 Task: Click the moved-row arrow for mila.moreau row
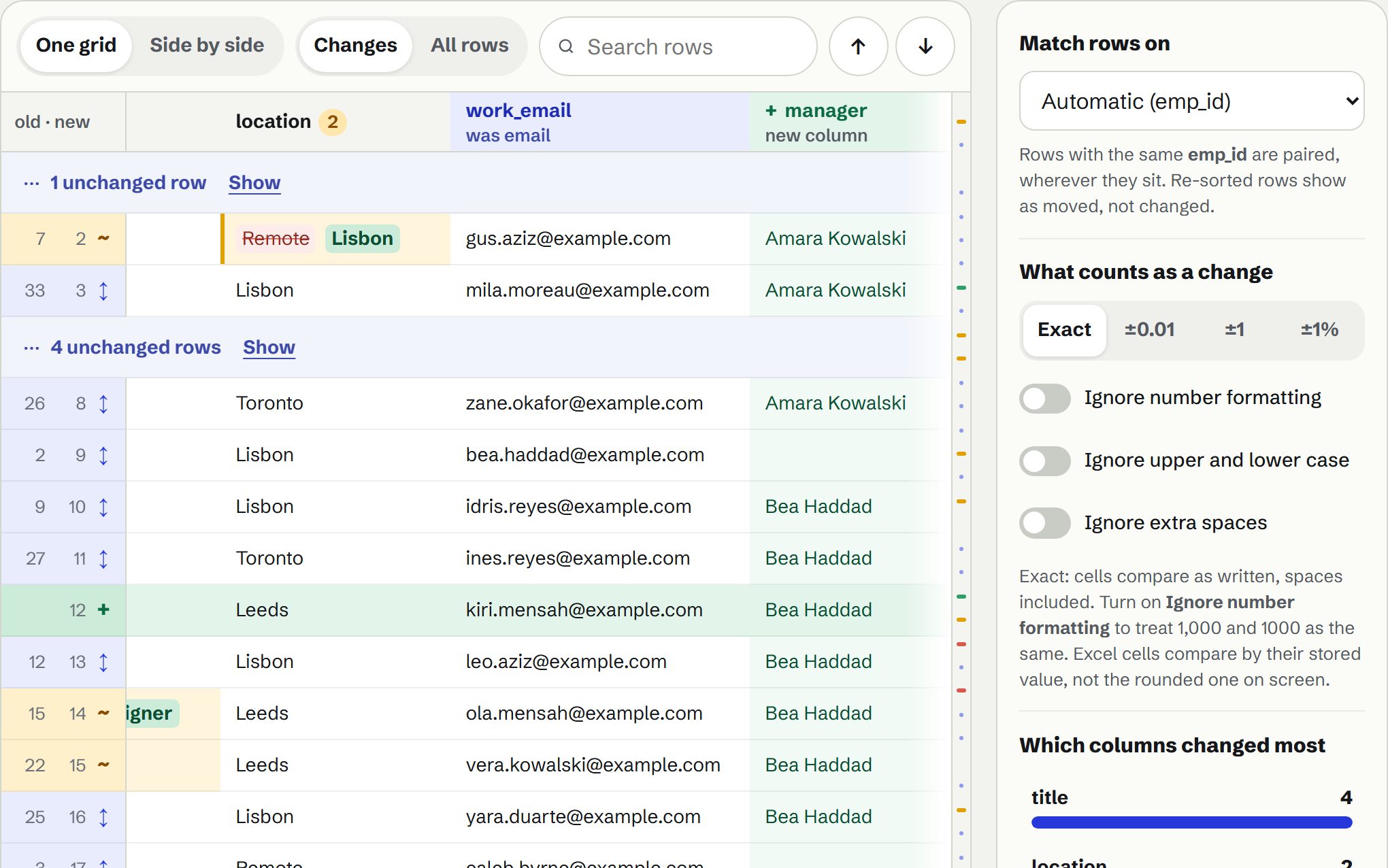pyautogui.click(x=103, y=290)
